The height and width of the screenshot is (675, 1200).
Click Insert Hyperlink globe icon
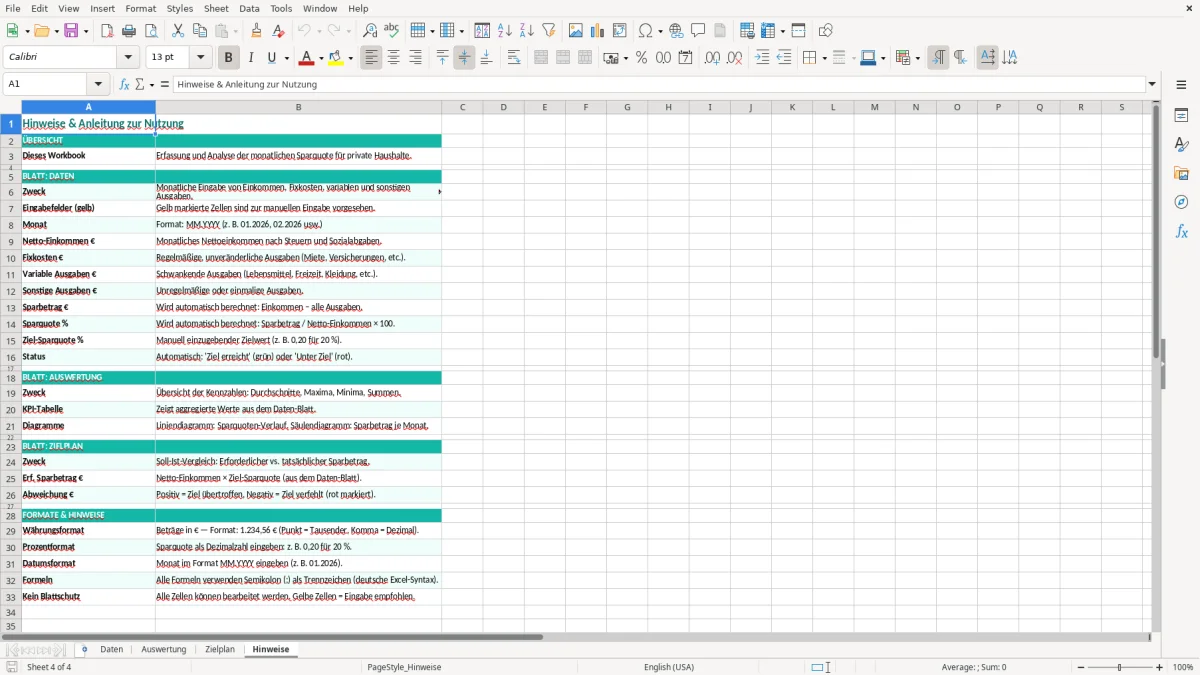click(676, 31)
